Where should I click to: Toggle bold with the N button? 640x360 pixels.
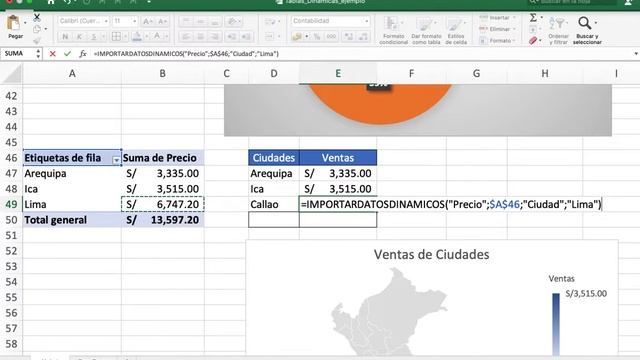click(65, 37)
